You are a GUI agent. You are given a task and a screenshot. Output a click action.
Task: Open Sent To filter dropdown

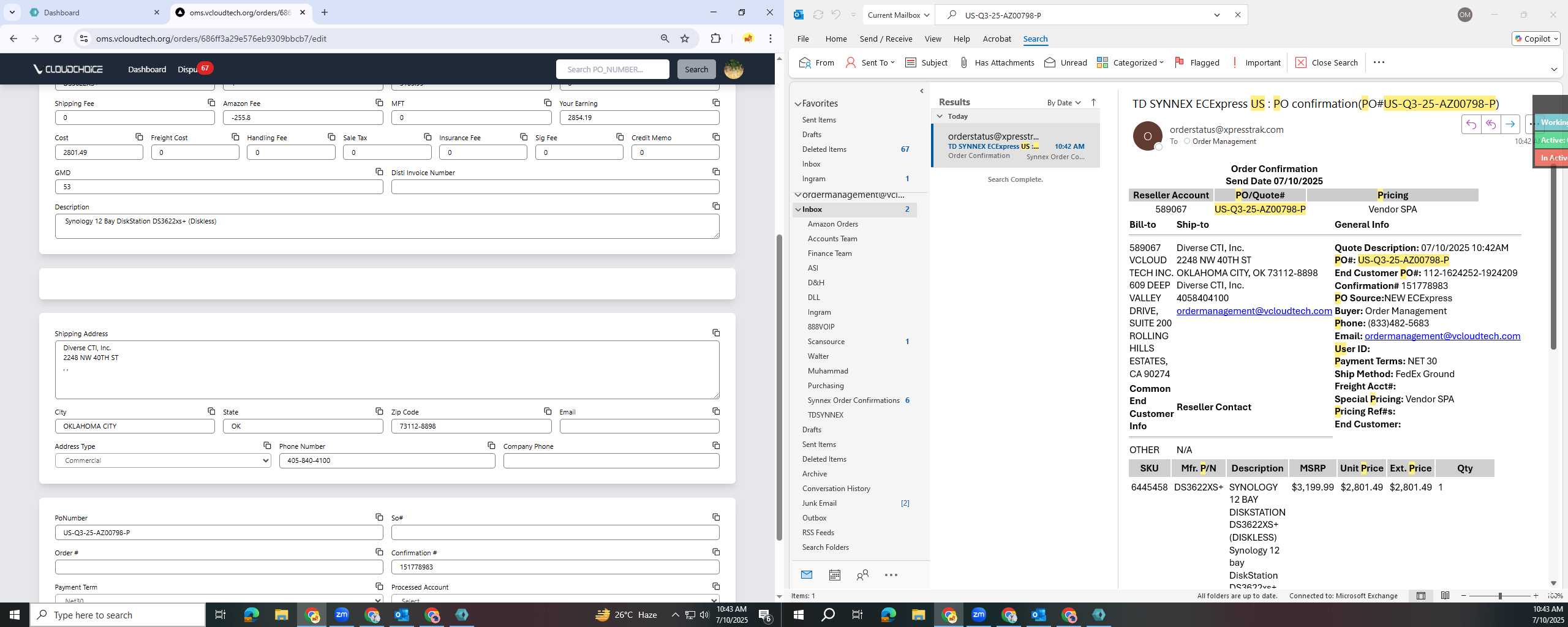(x=870, y=62)
